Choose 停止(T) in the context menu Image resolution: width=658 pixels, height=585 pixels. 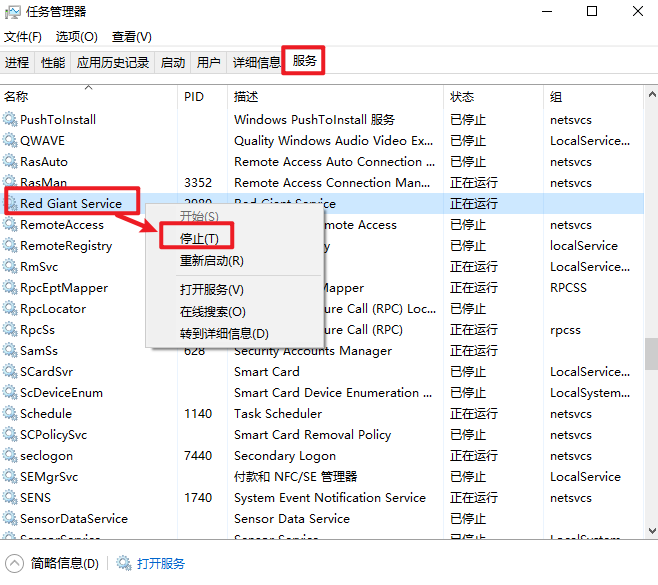click(198, 239)
